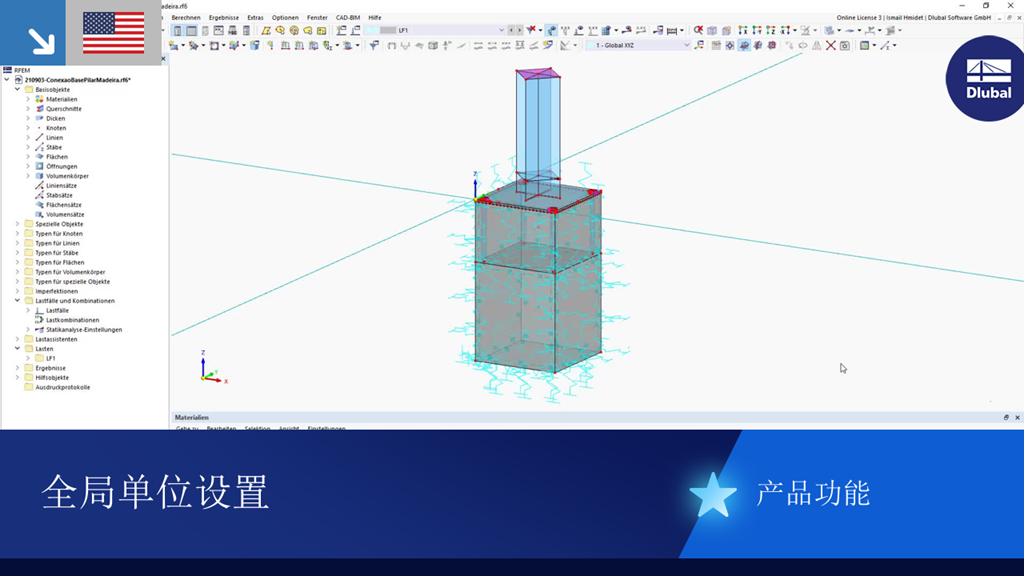Expand the Materialien node
The height and width of the screenshot is (576, 1024).
[28, 99]
